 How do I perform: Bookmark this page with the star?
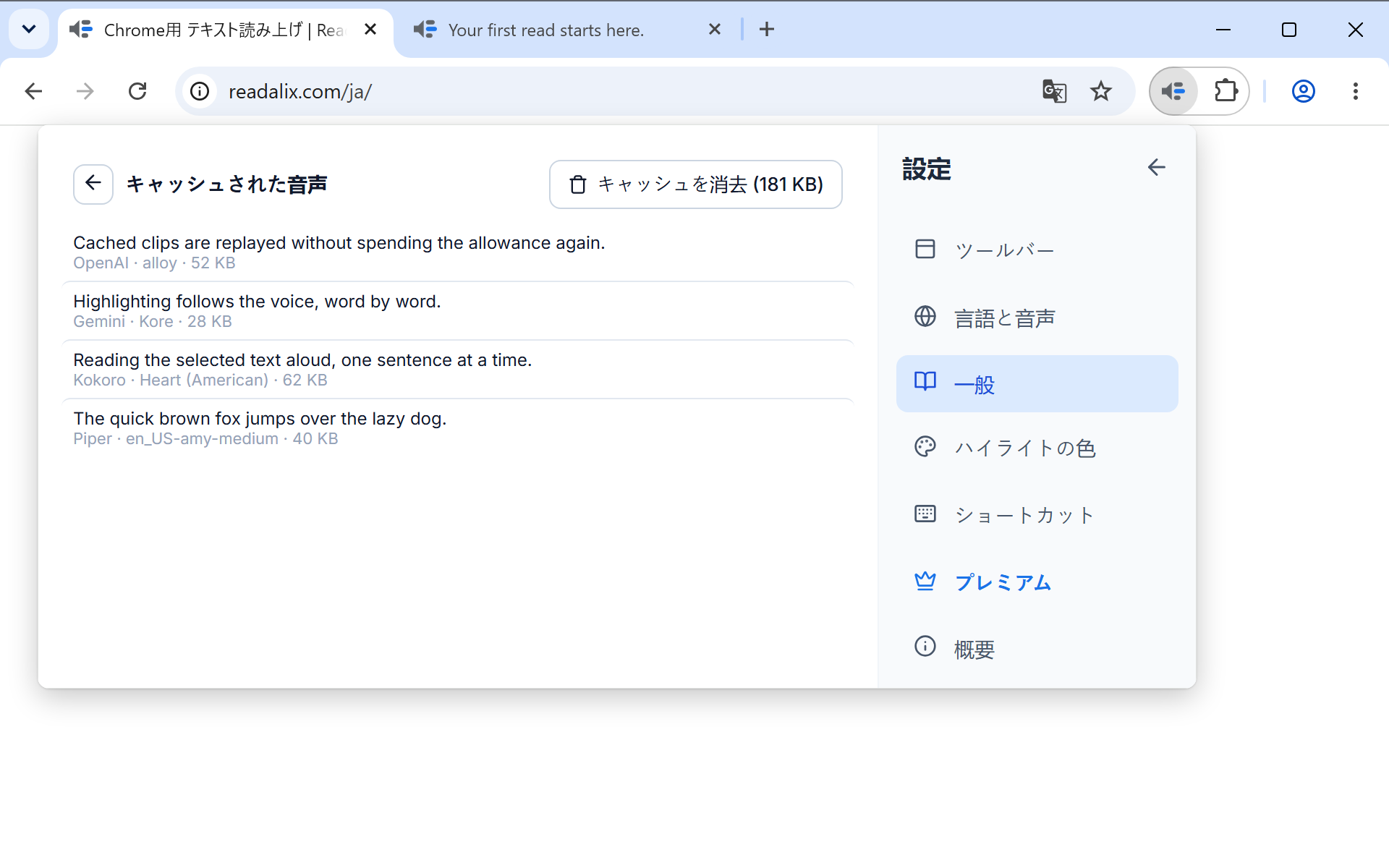pos(1100,91)
